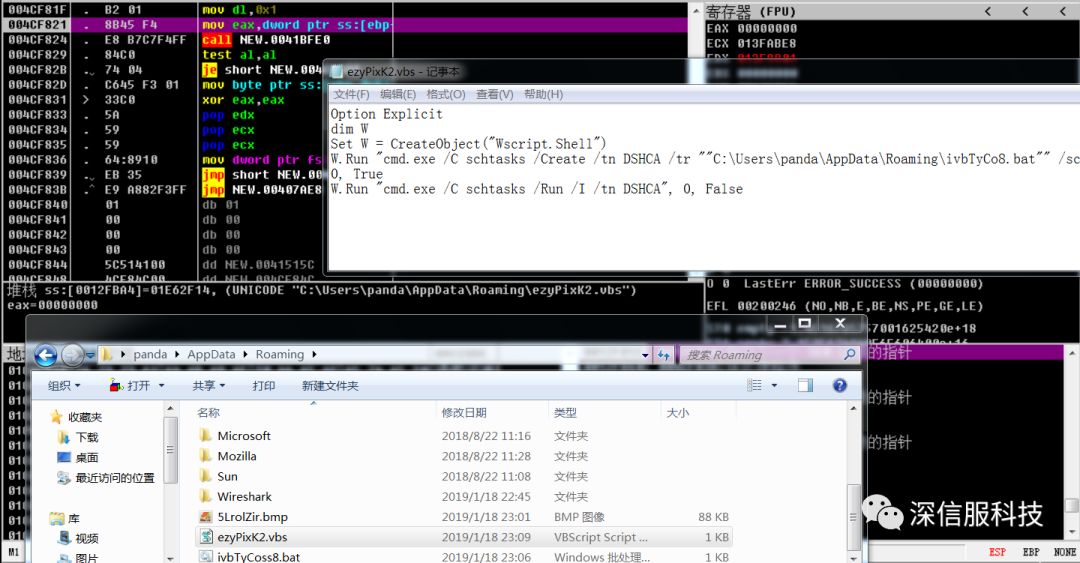The width and height of the screenshot is (1080, 563).
Task: Open Notepad 查看(V) menu
Action: (x=495, y=94)
